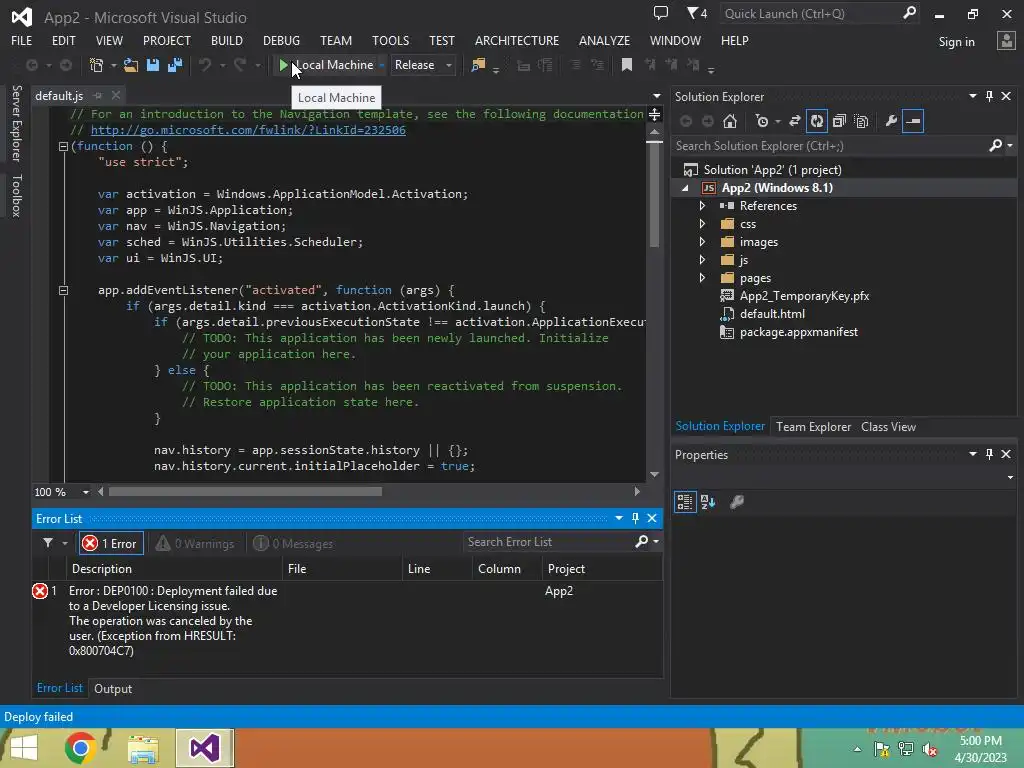
Task: Open the Toolbox side tab
Action: [17, 195]
